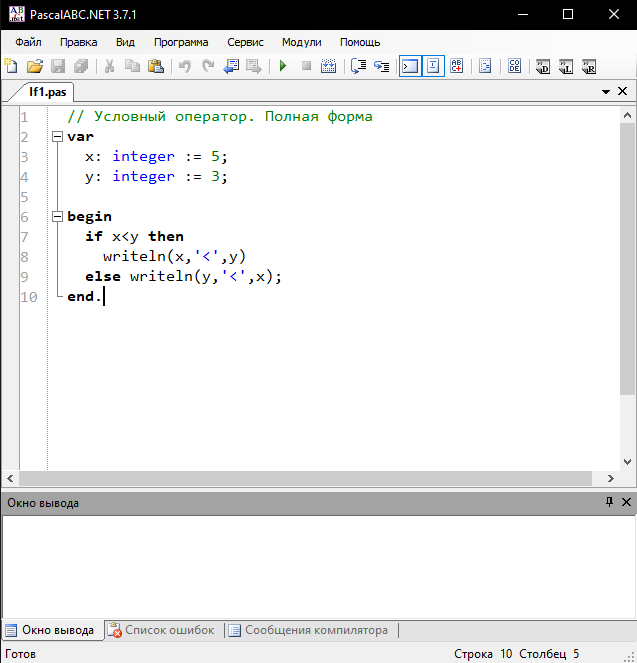Image resolution: width=637 pixels, height=663 pixels.
Task: Create a new file from toolbar
Action: point(11,66)
